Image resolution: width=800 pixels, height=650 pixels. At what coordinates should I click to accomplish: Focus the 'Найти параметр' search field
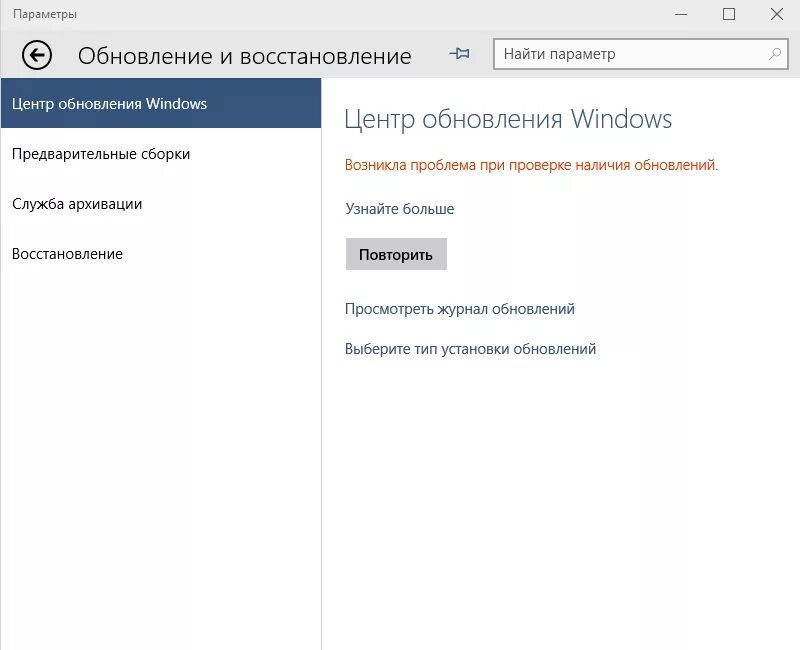(x=640, y=54)
